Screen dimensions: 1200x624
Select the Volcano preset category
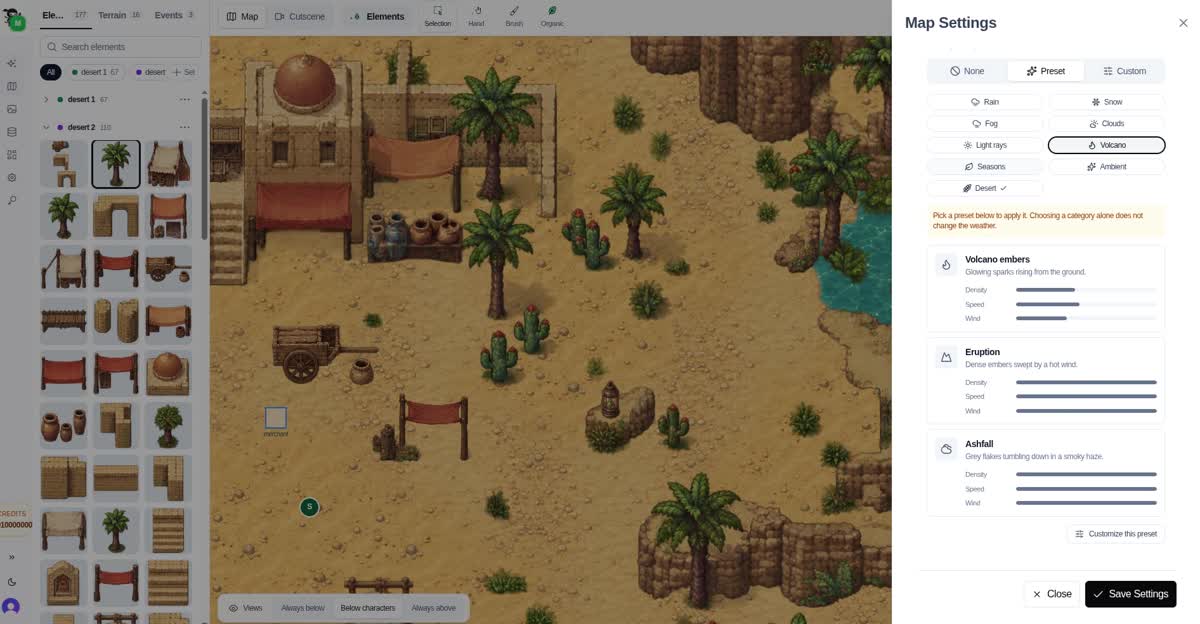click(x=1106, y=145)
